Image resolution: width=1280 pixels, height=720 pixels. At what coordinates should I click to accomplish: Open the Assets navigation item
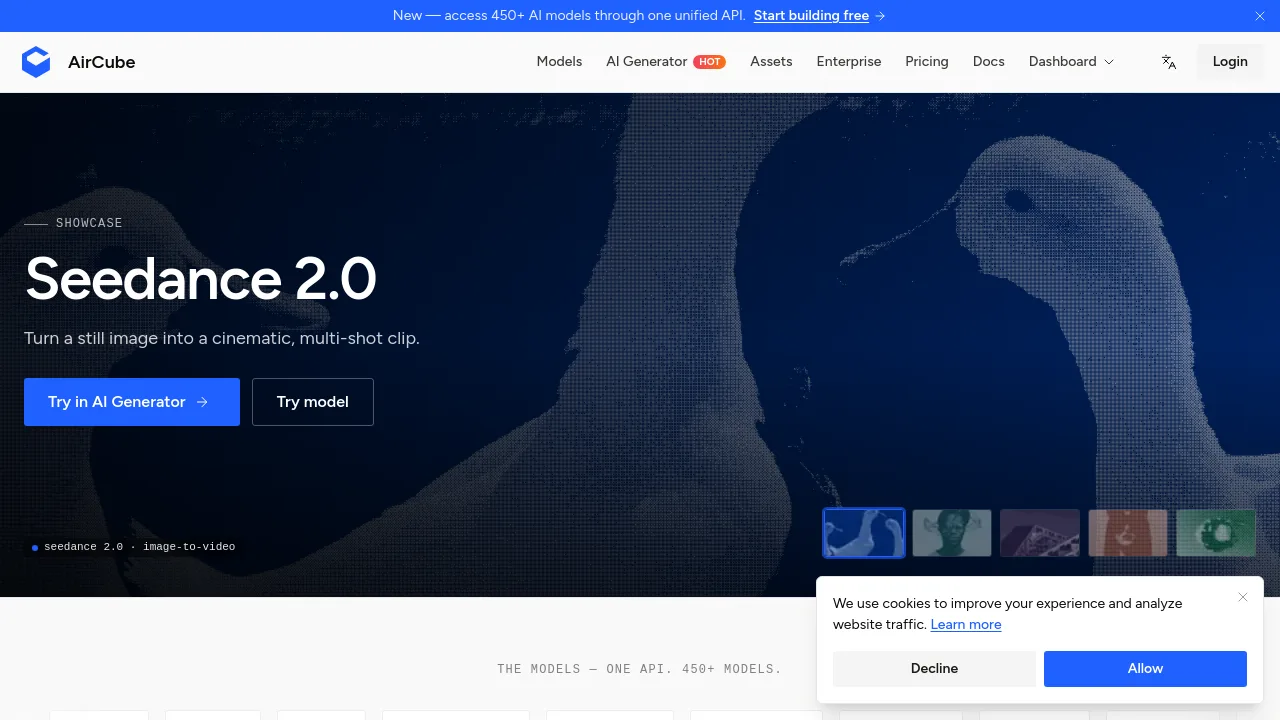click(771, 62)
